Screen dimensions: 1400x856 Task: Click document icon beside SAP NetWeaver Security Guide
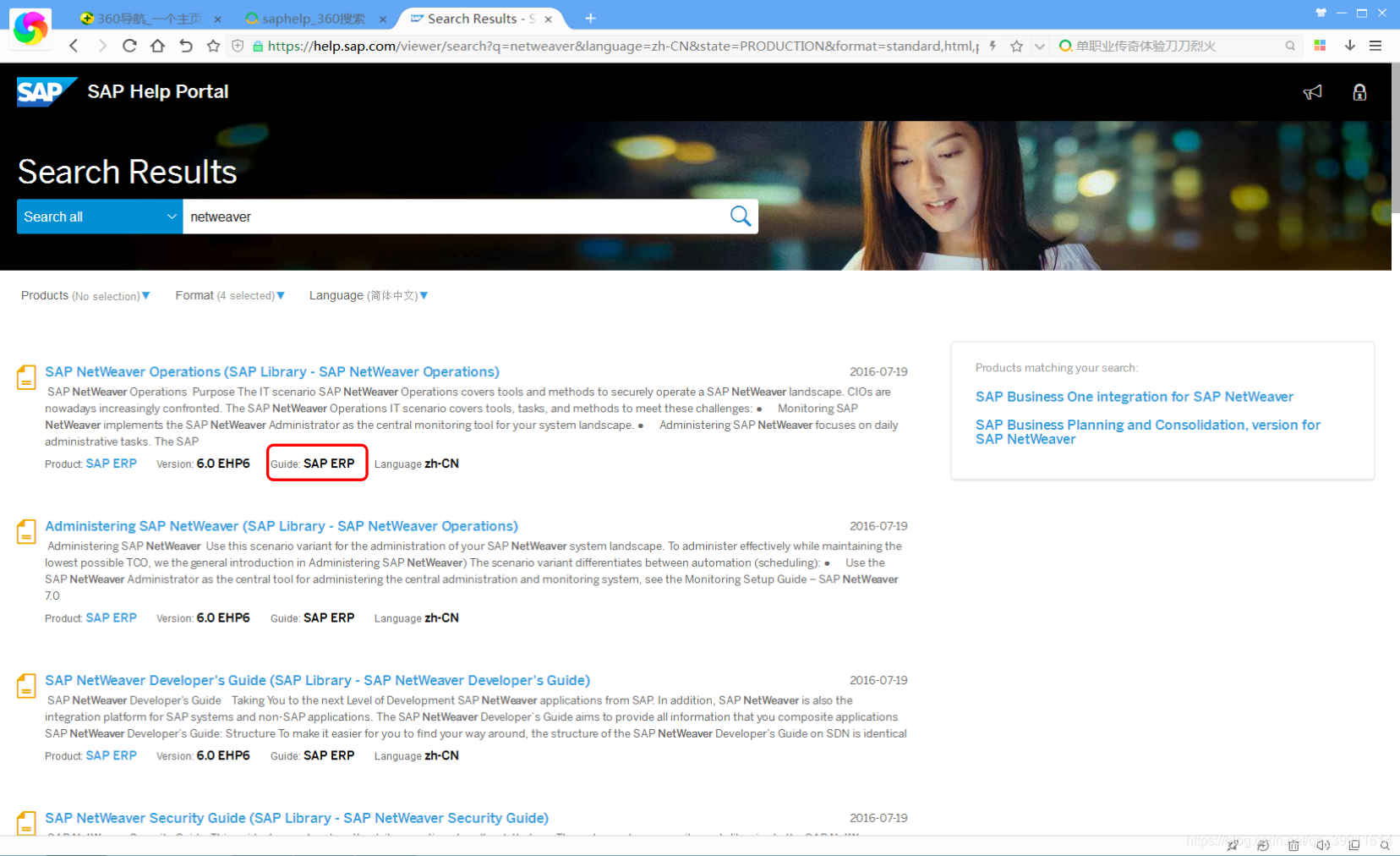click(26, 823)
